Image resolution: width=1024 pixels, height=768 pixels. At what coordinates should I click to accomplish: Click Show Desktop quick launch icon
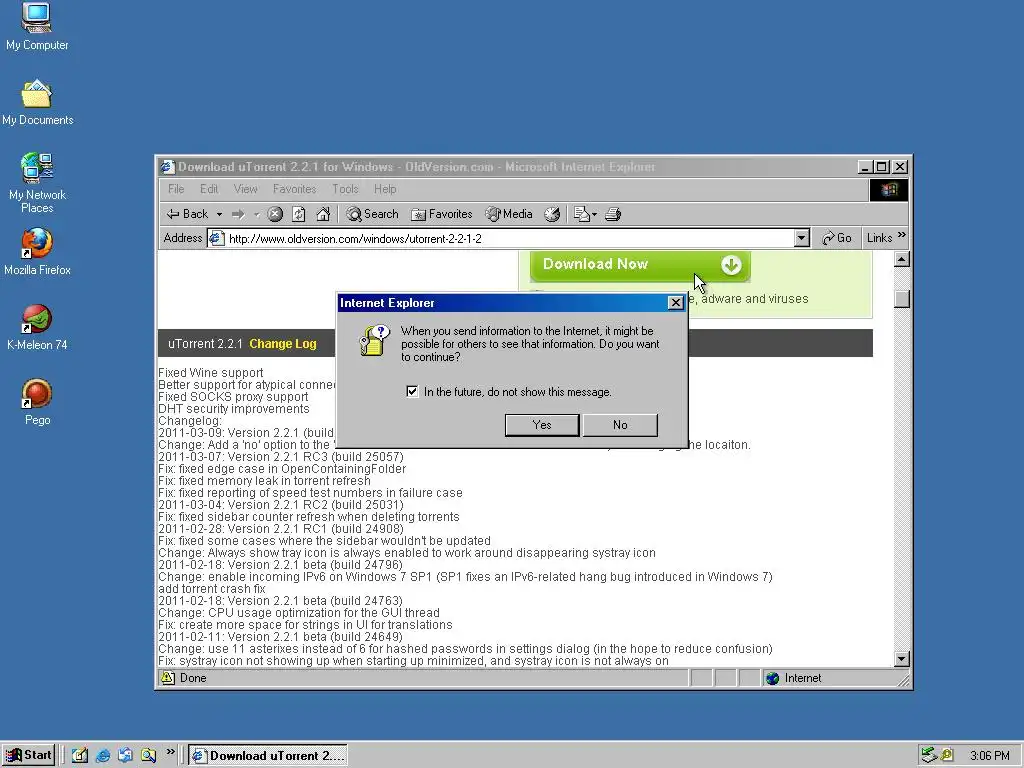coord(80,756)
